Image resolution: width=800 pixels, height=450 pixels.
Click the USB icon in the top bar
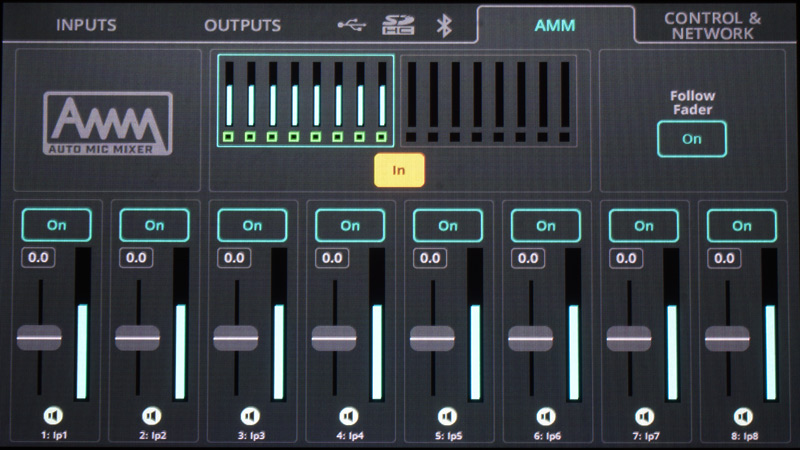(352, 25)
